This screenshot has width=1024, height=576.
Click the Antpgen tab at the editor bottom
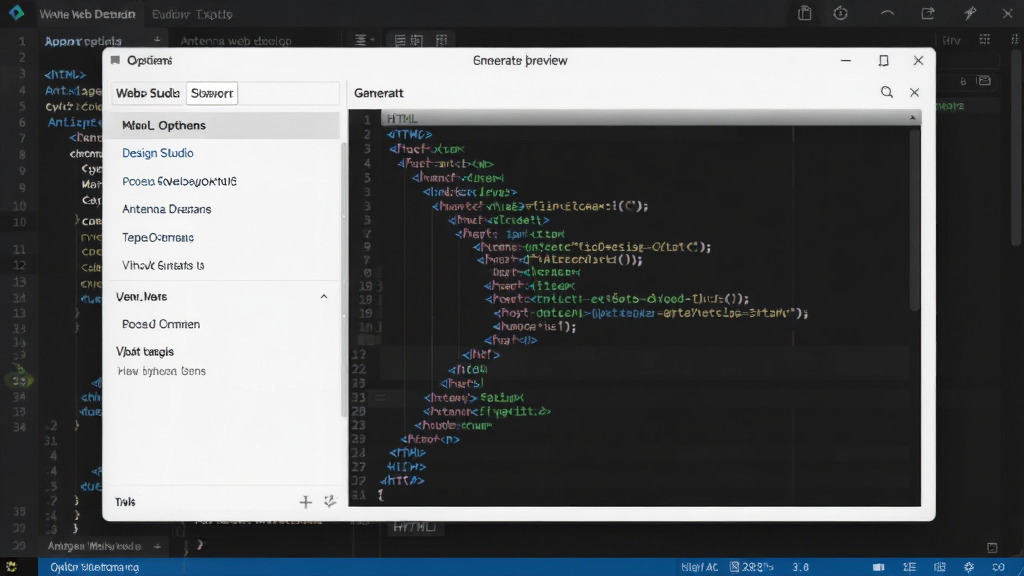click(x=94, y=546)
